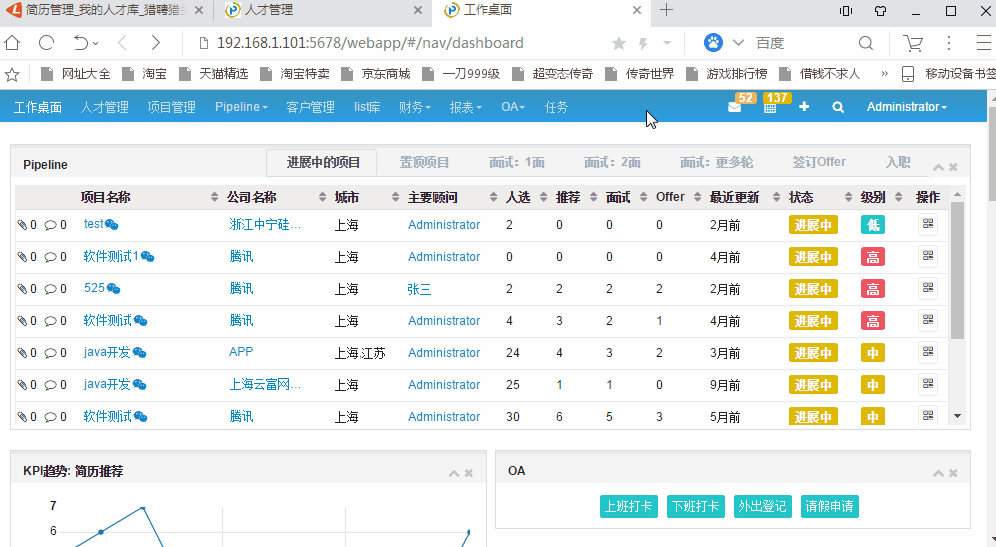This screenshot has width=996, height=547.
Task: Open list库 in navbar
Action: [x=367, y=107]
